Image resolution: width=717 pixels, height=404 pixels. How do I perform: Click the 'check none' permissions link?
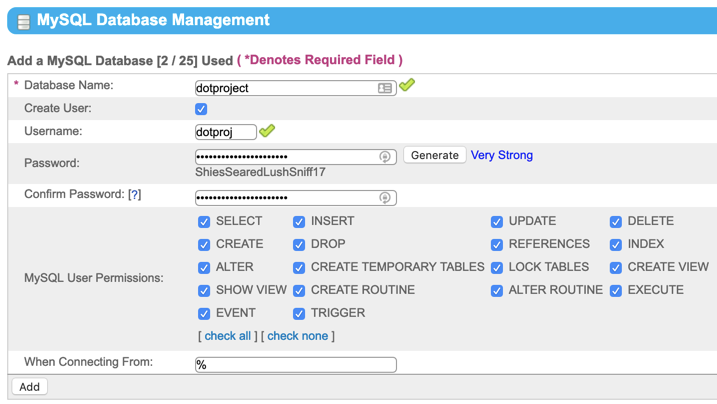tap(297, 336)
